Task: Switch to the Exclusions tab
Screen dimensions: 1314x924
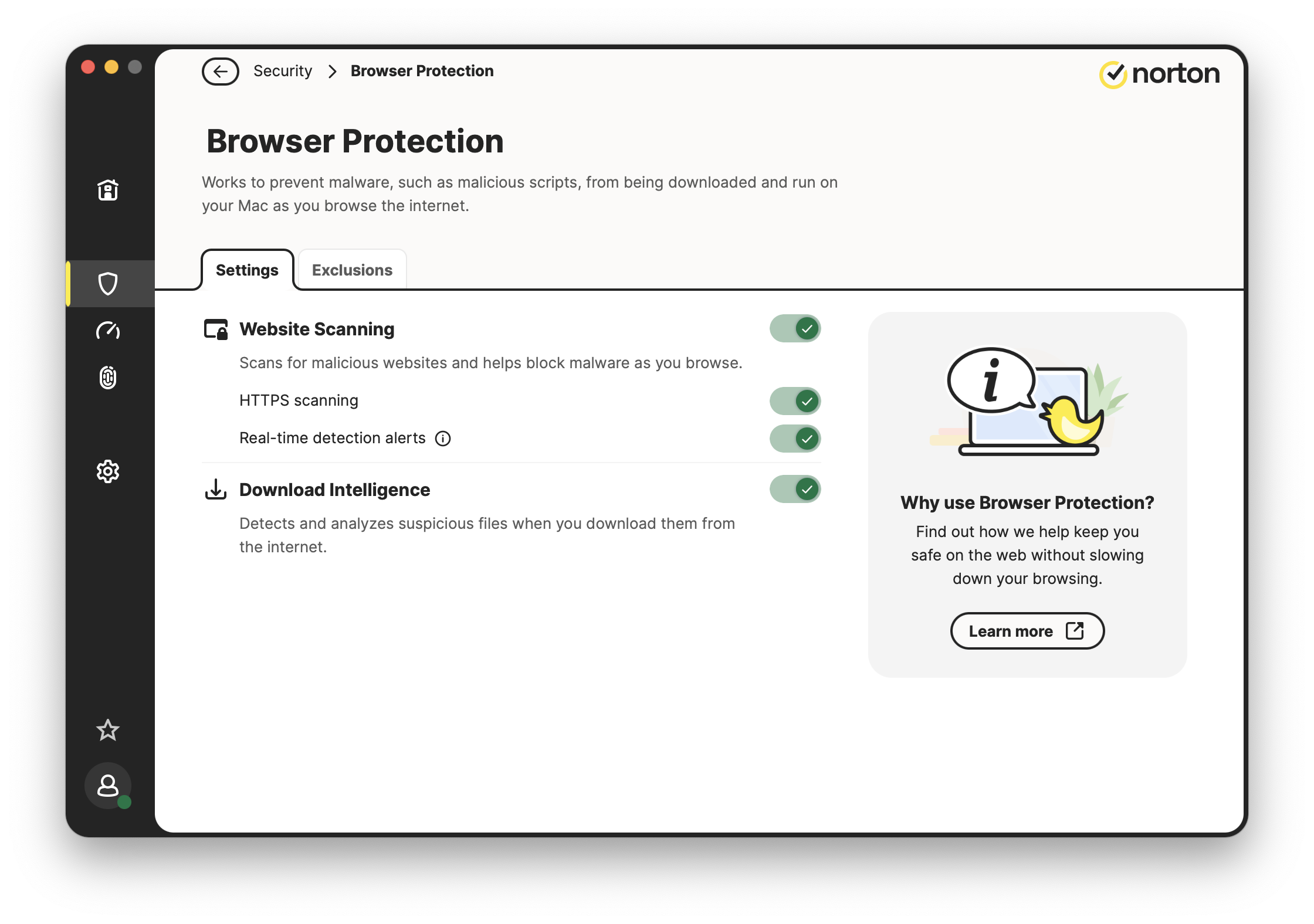Action: (x=352, y=270)
